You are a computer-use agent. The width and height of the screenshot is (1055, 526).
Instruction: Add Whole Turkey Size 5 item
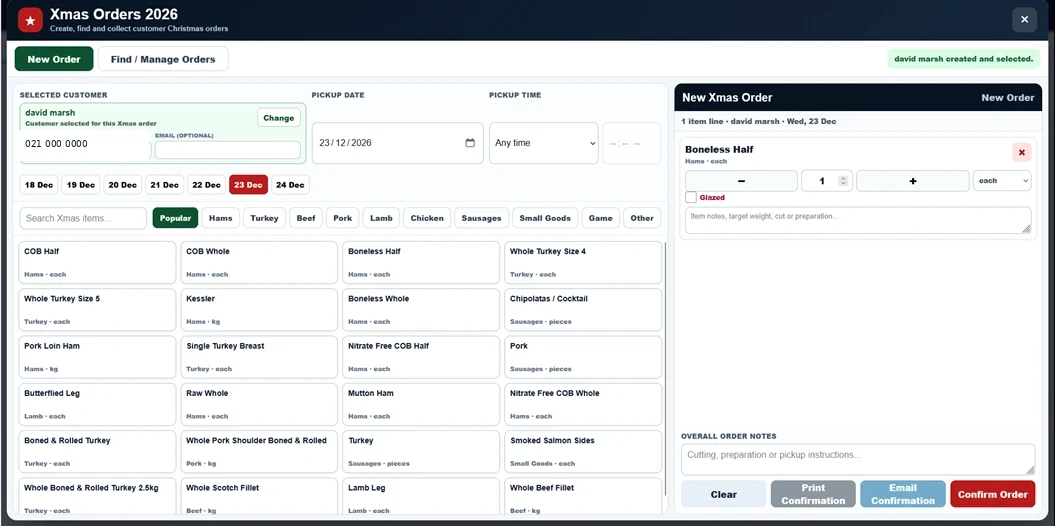[x=97, y=309]
